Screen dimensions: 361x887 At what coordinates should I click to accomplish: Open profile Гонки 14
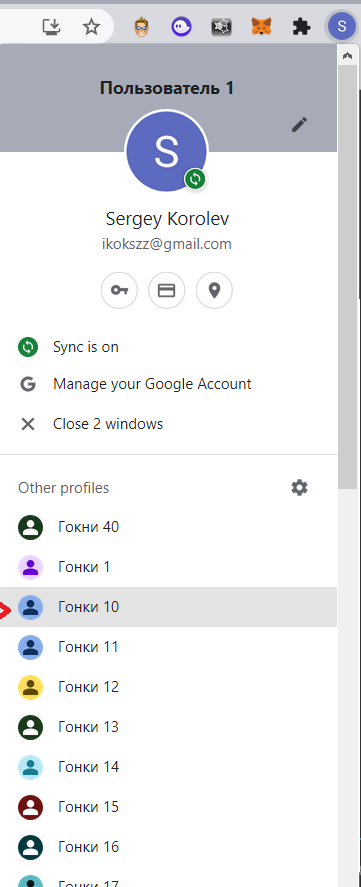(x=168, y=767)
